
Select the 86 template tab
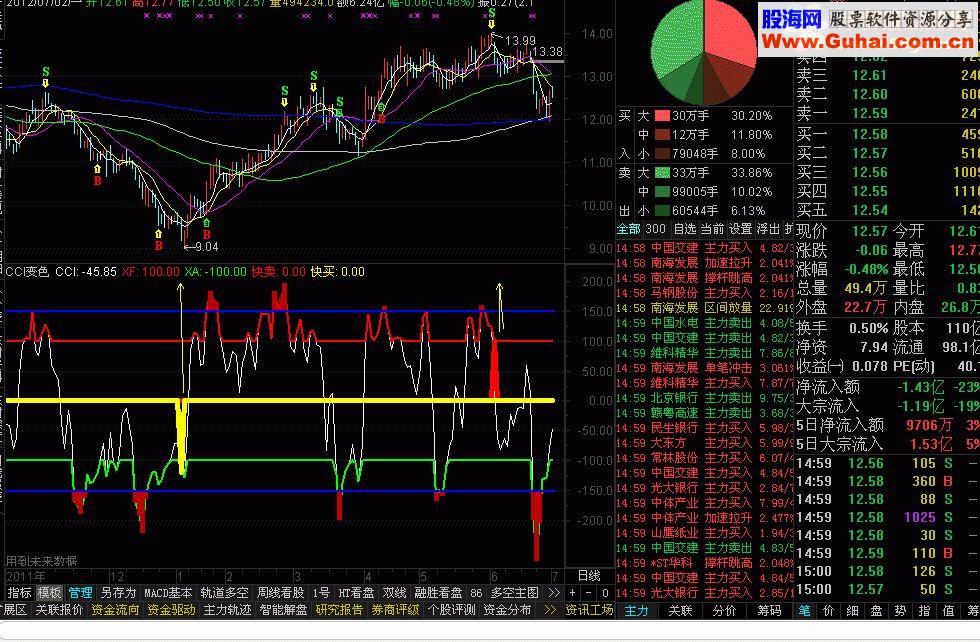pos(476,593)
